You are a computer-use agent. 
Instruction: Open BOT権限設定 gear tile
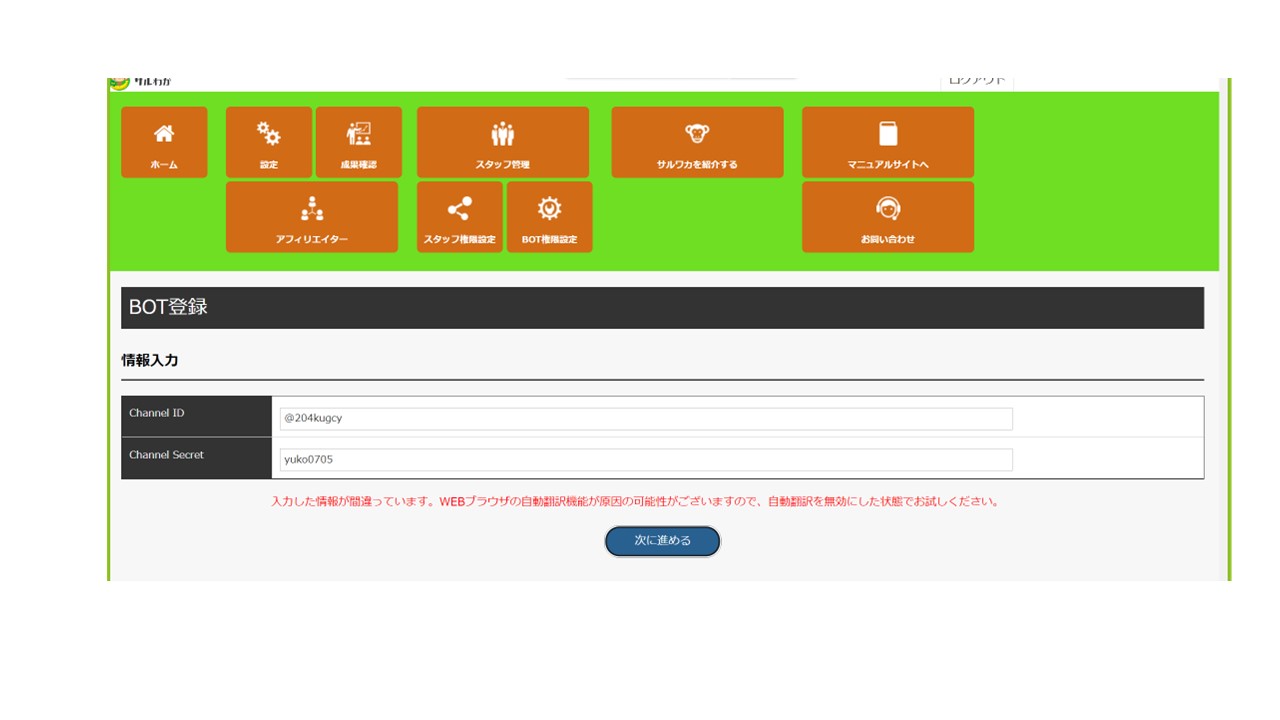pos(549,217)
